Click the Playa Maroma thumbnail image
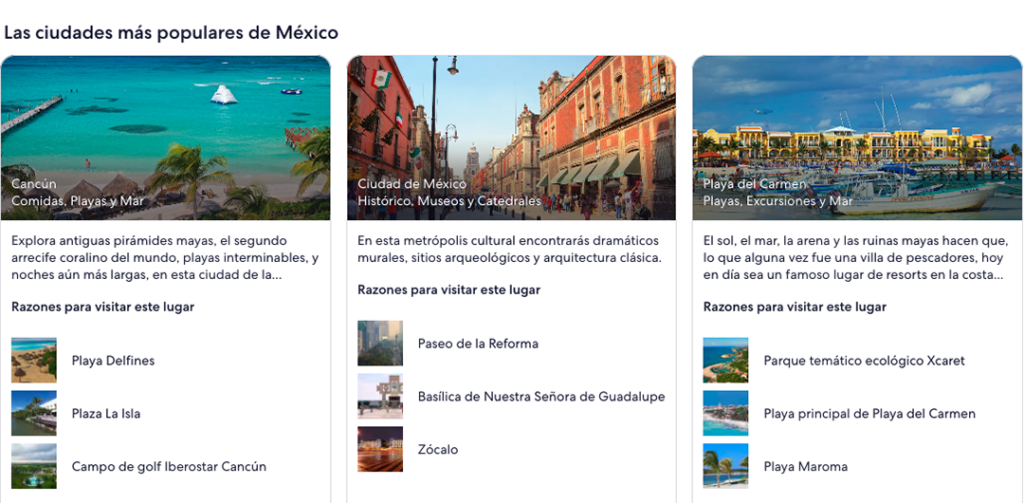This screenshot has width=1024, height=503. click(x=726, y=466)
